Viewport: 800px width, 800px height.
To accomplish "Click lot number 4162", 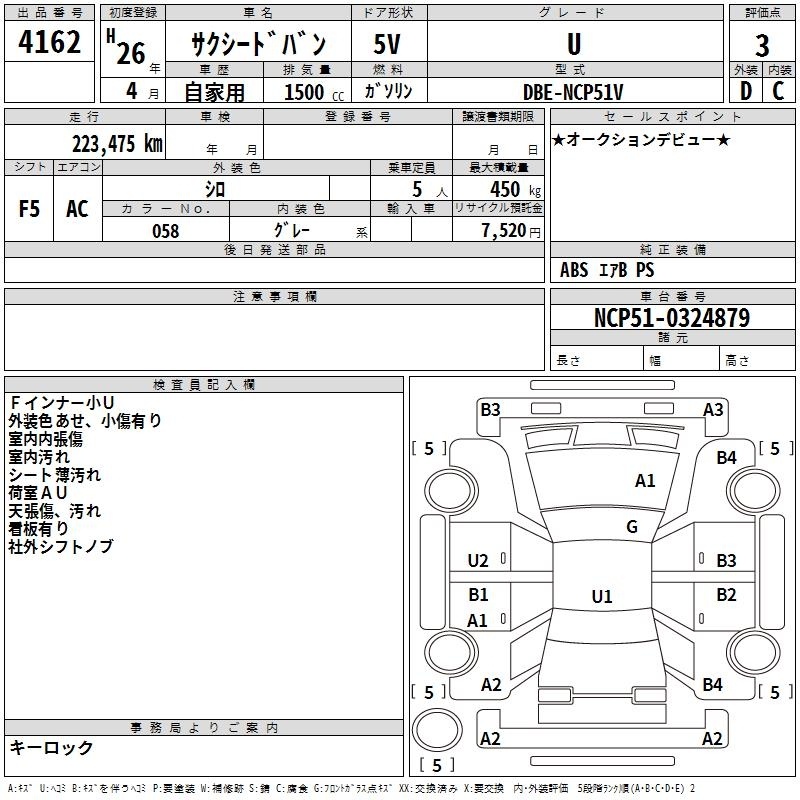I will pos(50,46).
